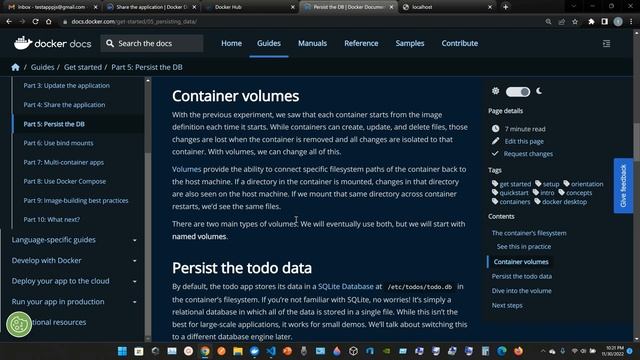Open the Samples nav item

(410, 43)
